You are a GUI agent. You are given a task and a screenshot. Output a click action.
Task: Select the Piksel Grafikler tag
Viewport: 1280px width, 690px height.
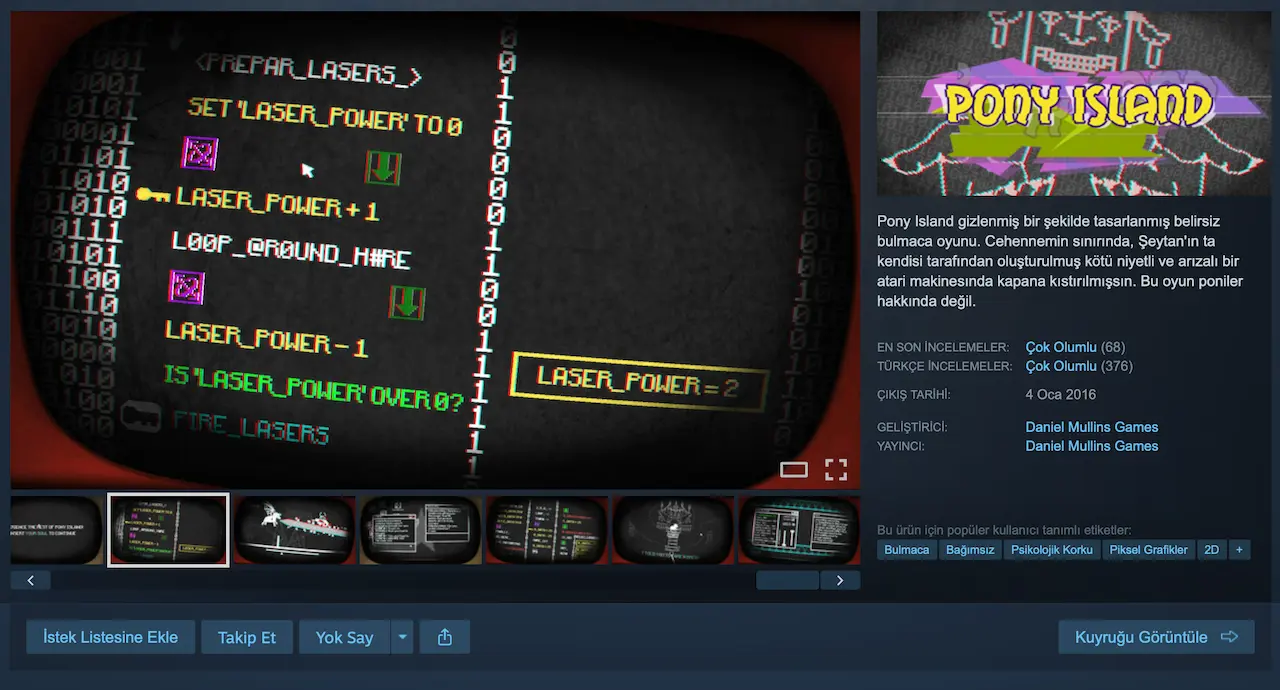pyautogui.click(x=1149, y=550)
